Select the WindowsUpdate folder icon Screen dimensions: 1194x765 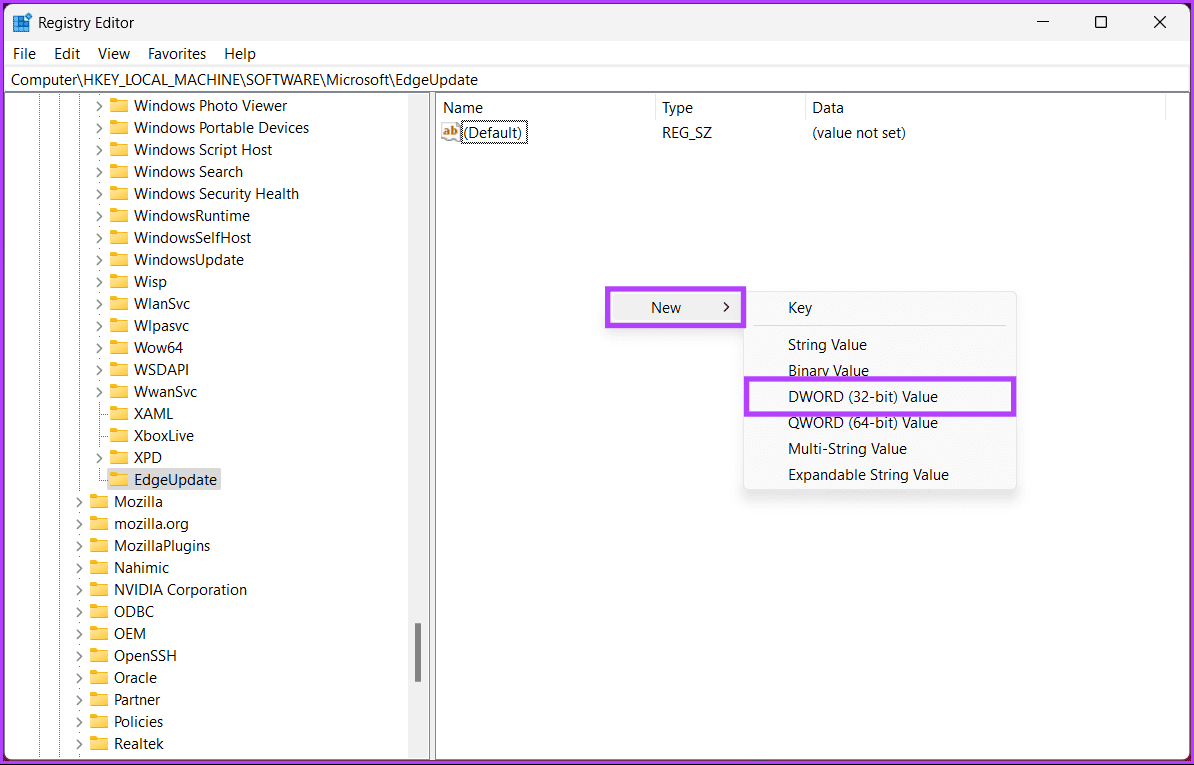click(119, 260)
